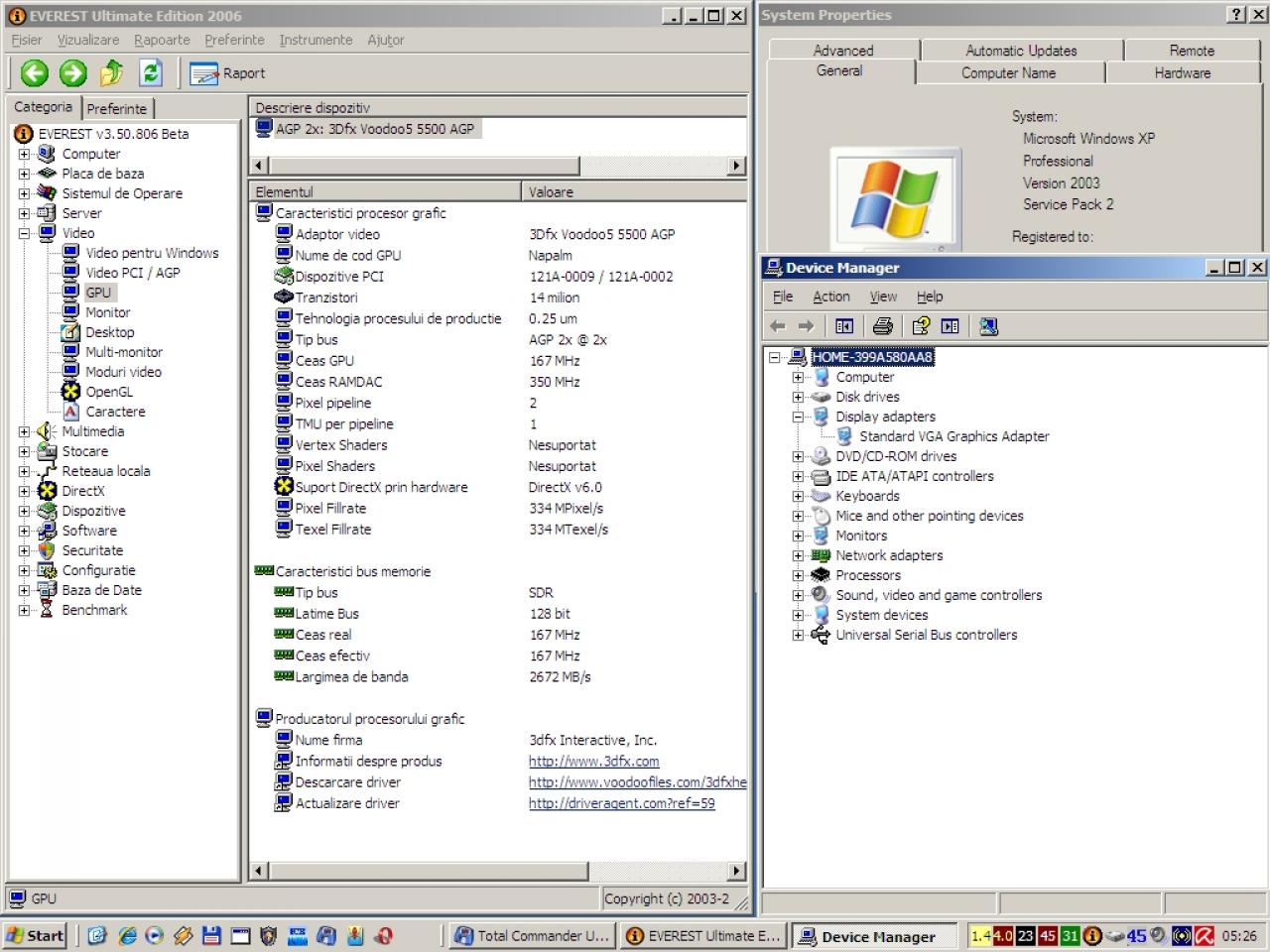Image resolution: width=1270 pixels, height=952 pixels.
Task: Open the Instrumente menu in EVEREST
Action: [316, 40]
